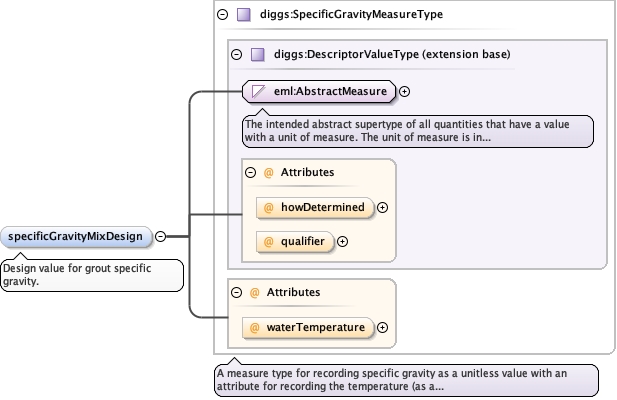Expand the eml:AbstractMeasure plus button

pyautogui.click(x=405, y=92)
